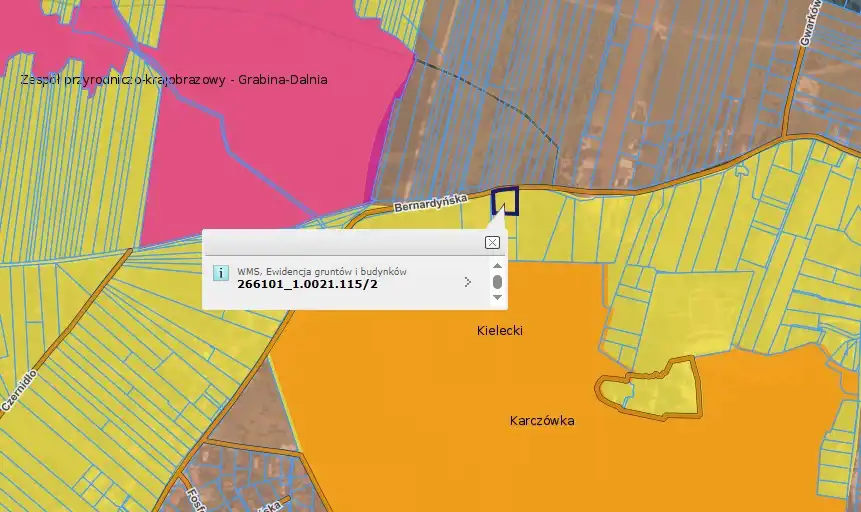The height and width of the screenshot is (512, 861).
Task: Click the Kielecki map label
Action: 499,330
